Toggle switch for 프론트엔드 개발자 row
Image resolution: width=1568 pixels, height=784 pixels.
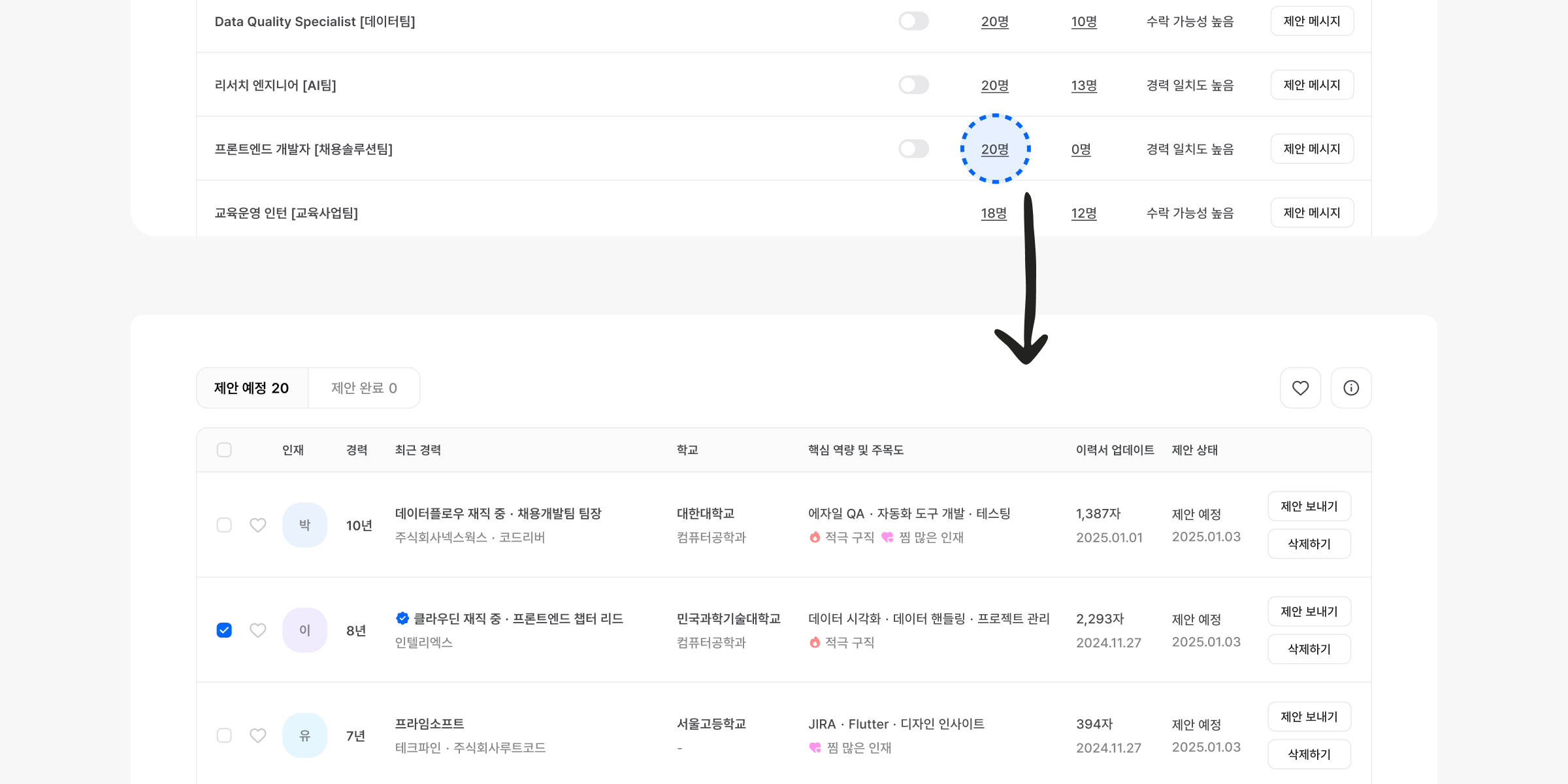(x=913, y=149)
